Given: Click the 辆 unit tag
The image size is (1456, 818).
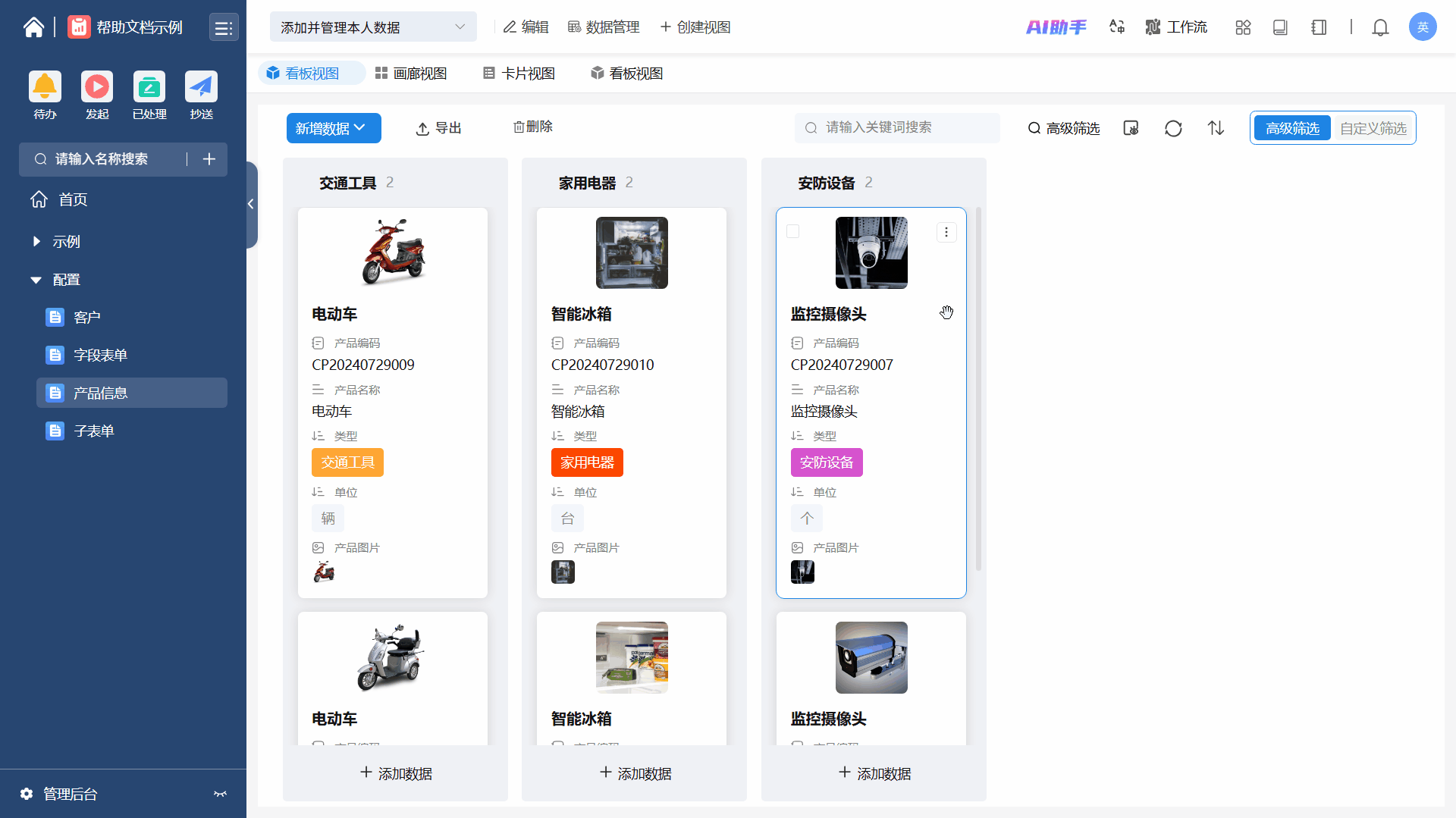Looking at the screenshot, I should click(x=328, y=519).
